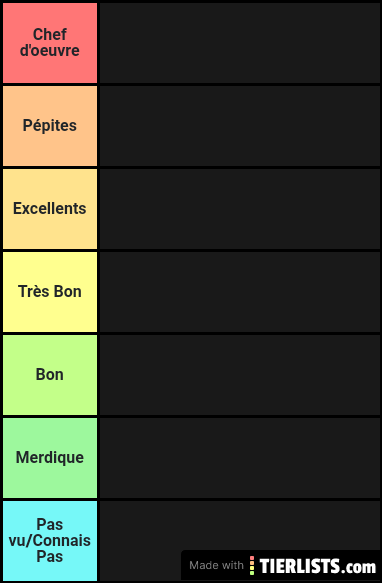Click the empty 'Bon' tier row
This screenshot has height=583, width=382.
pyautogui.click(x=240, y=375)
